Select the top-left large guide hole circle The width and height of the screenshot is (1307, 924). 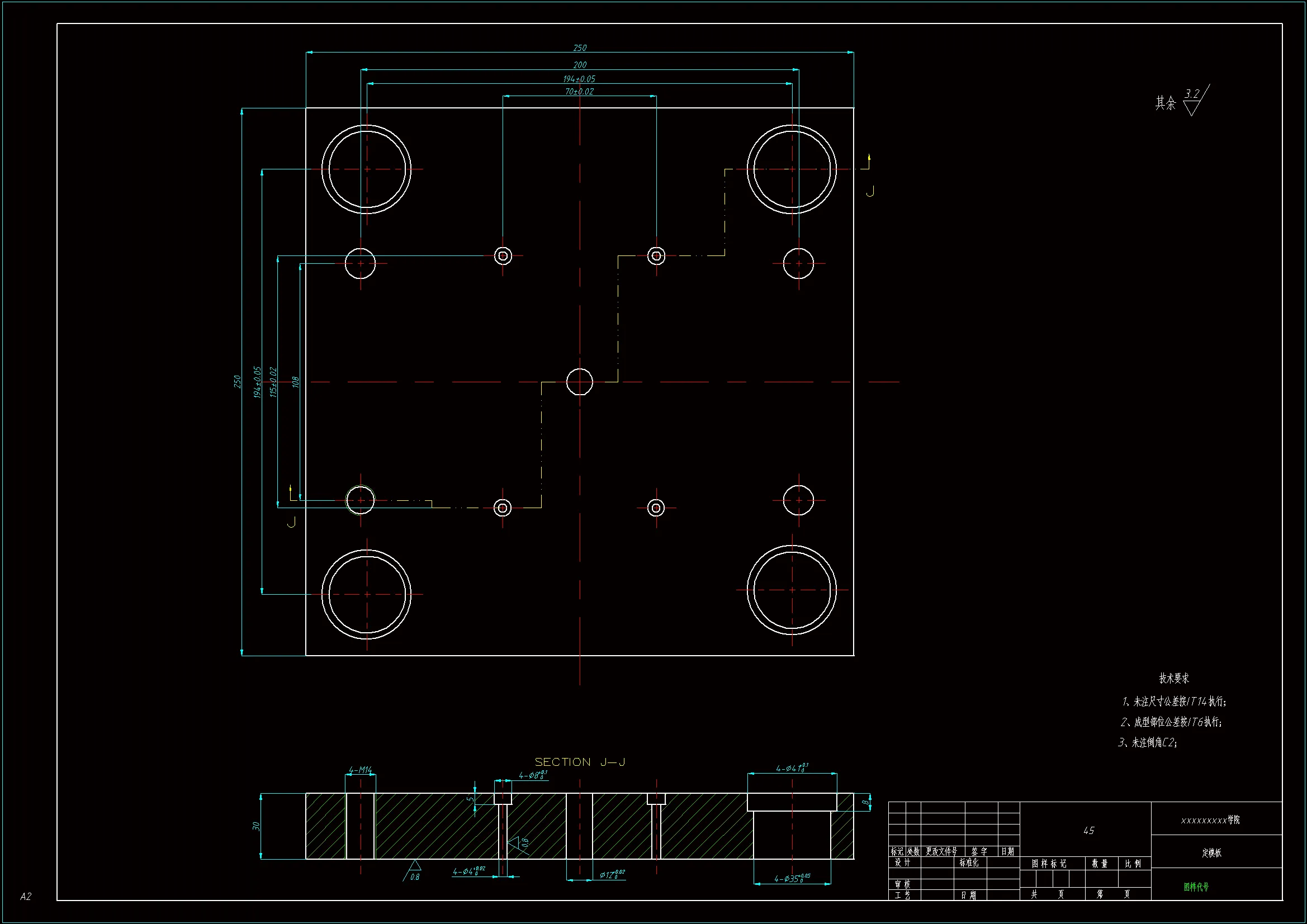367,169
